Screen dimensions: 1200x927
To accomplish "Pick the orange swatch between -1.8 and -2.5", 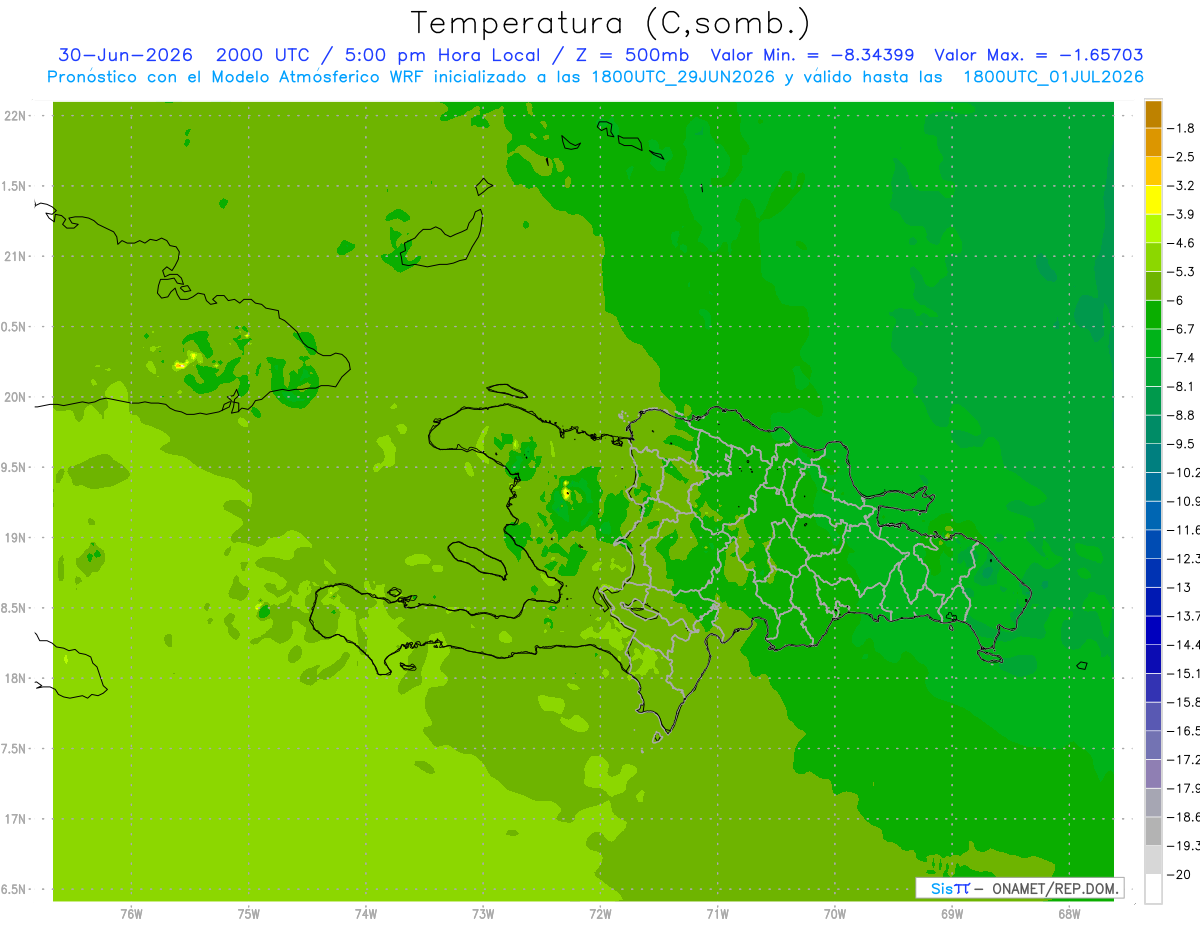I will [1153, 143].
